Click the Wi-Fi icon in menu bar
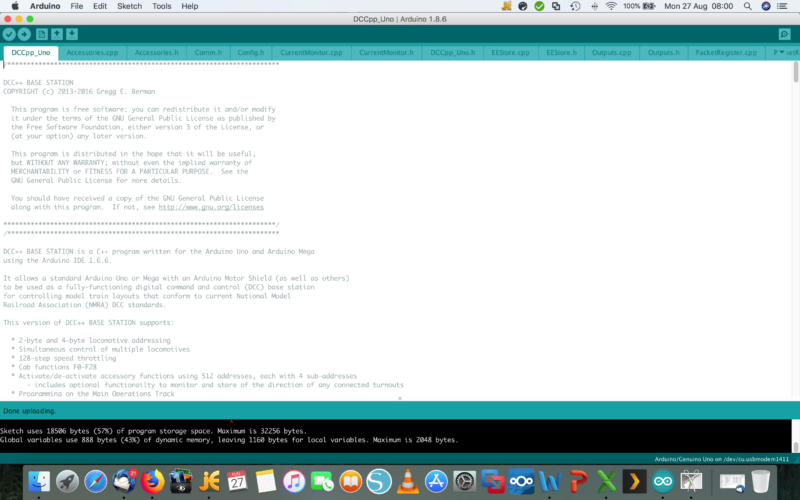 [x=611, y=6]
